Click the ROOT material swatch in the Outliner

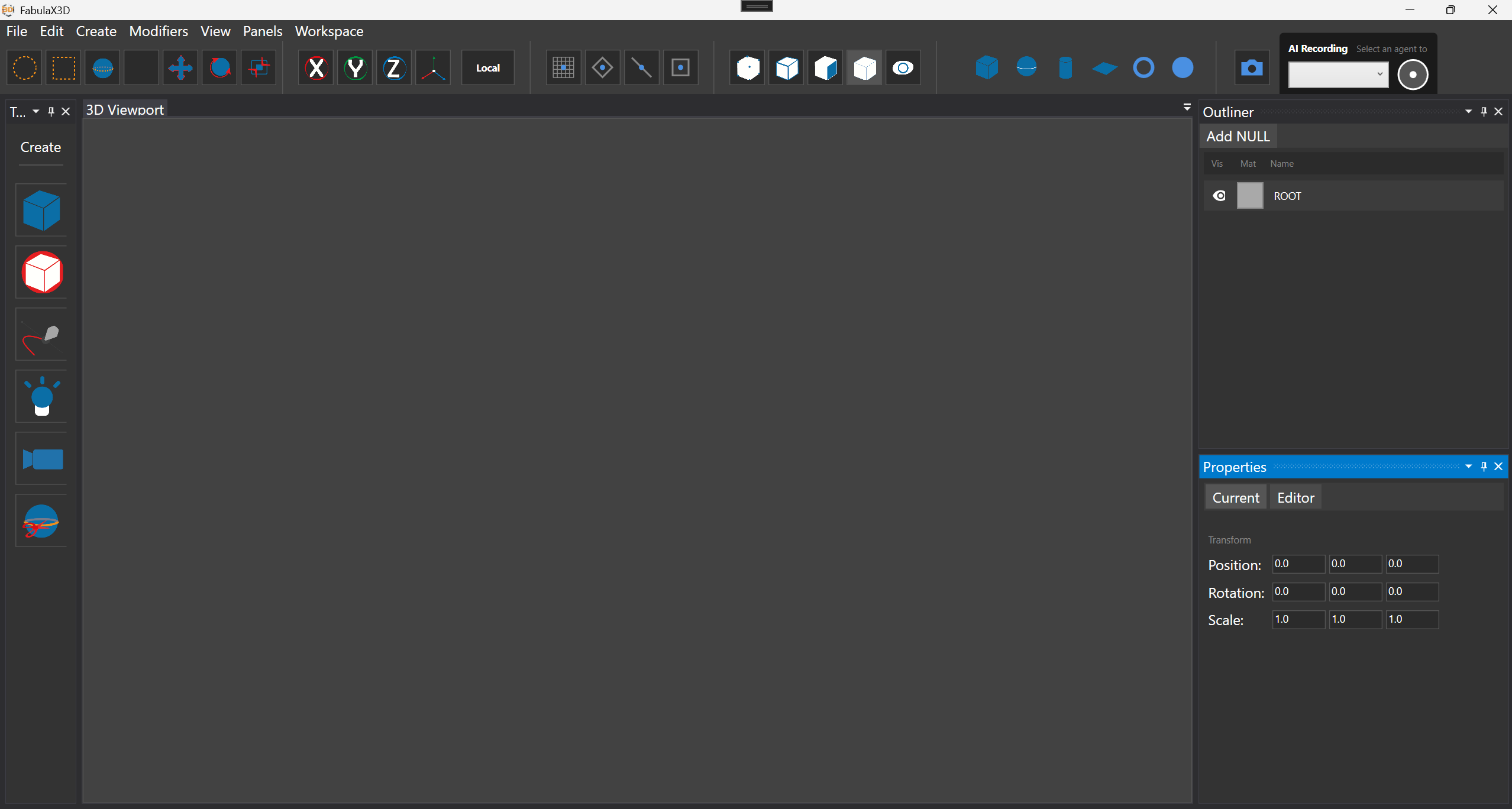1250,195
